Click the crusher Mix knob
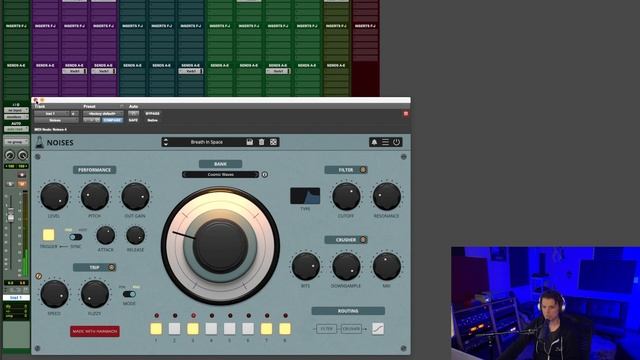Screen dimensions: 640x360 tap(387, 267)
